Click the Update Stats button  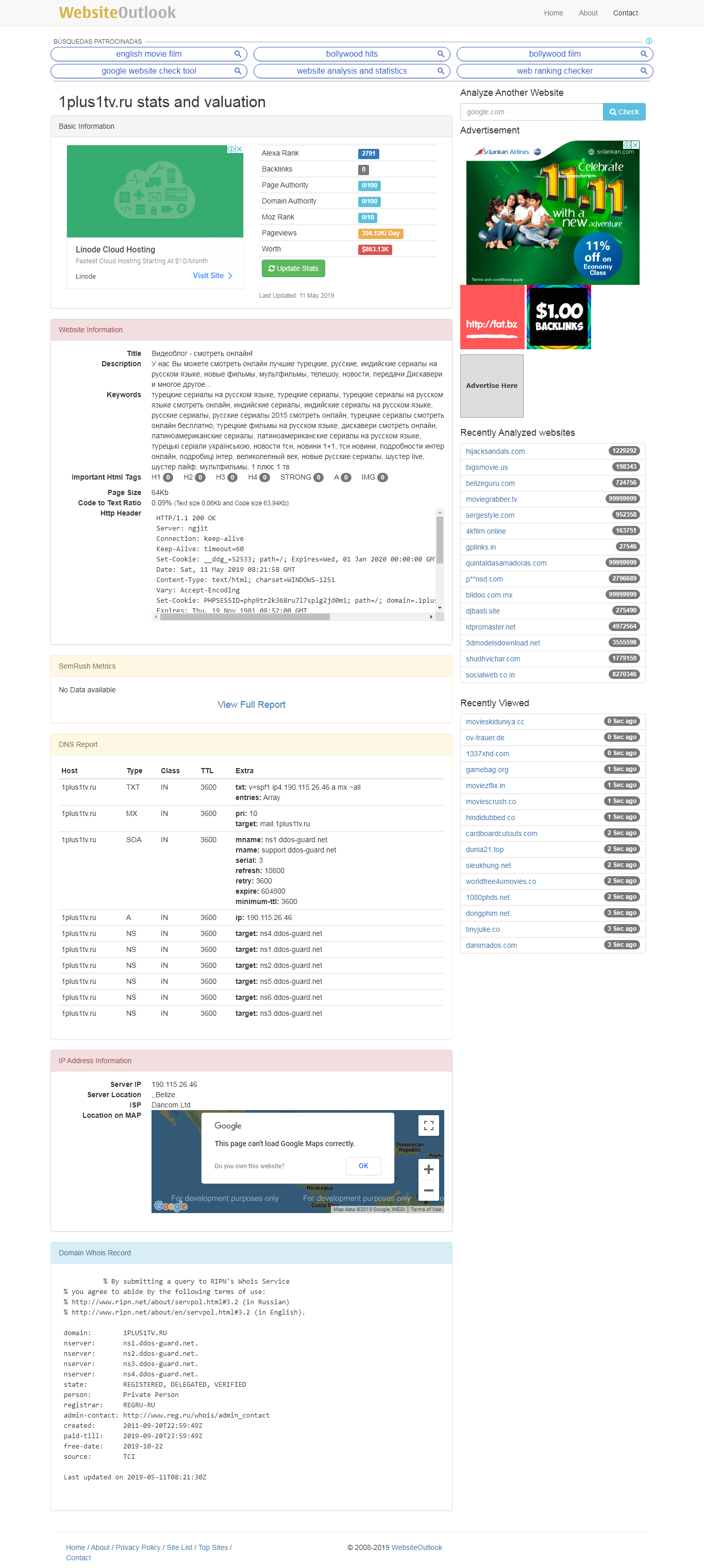coord(293,268)
